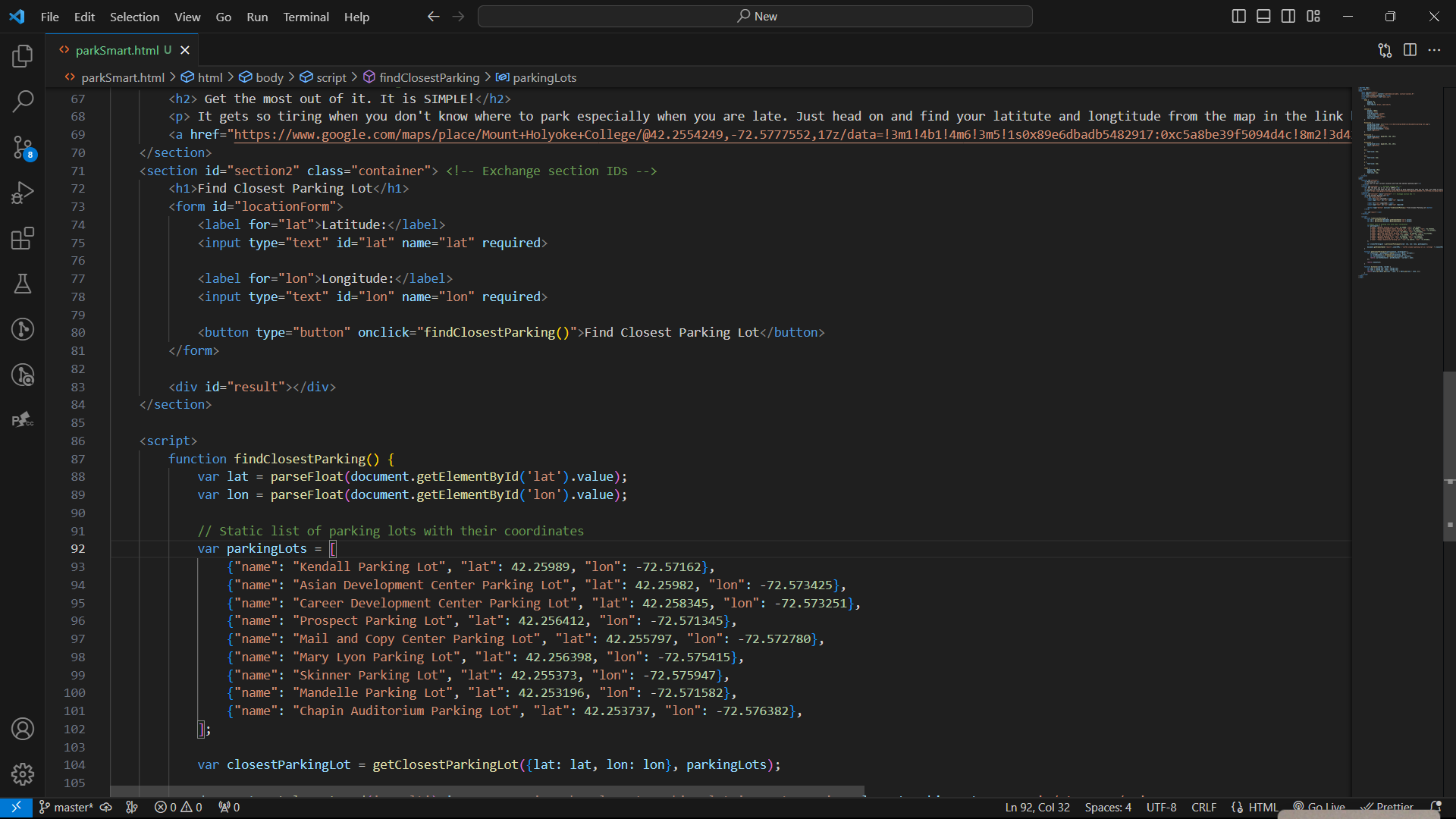Open Source Control view with badge
Viewport: 1456px width, 819px height.
click(23, 147)
